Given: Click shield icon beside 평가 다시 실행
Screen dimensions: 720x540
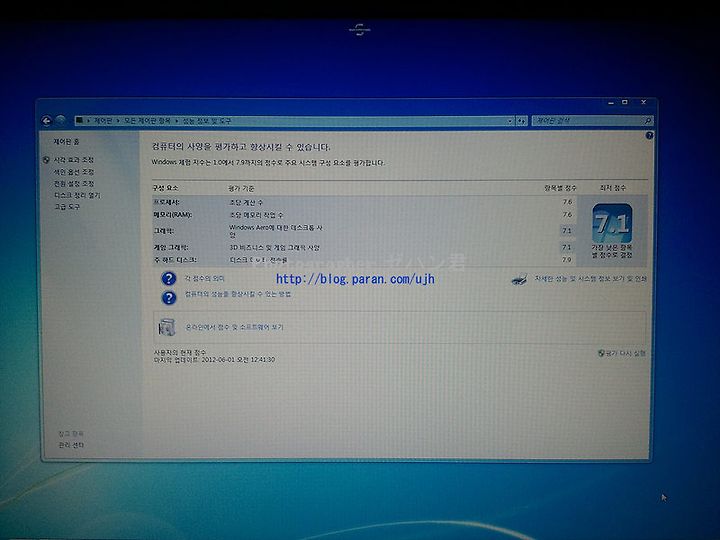Looking at the screenshot, I should [601, 353].
